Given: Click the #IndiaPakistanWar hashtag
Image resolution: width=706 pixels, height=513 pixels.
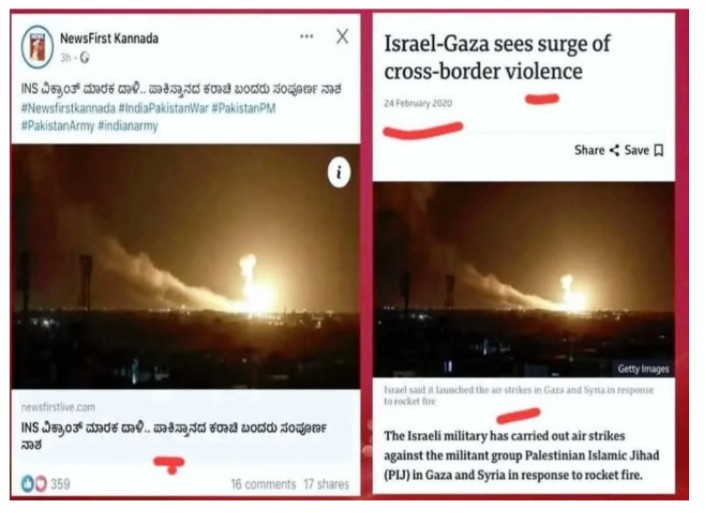Looking at the screenshot, I should [163, 109].
